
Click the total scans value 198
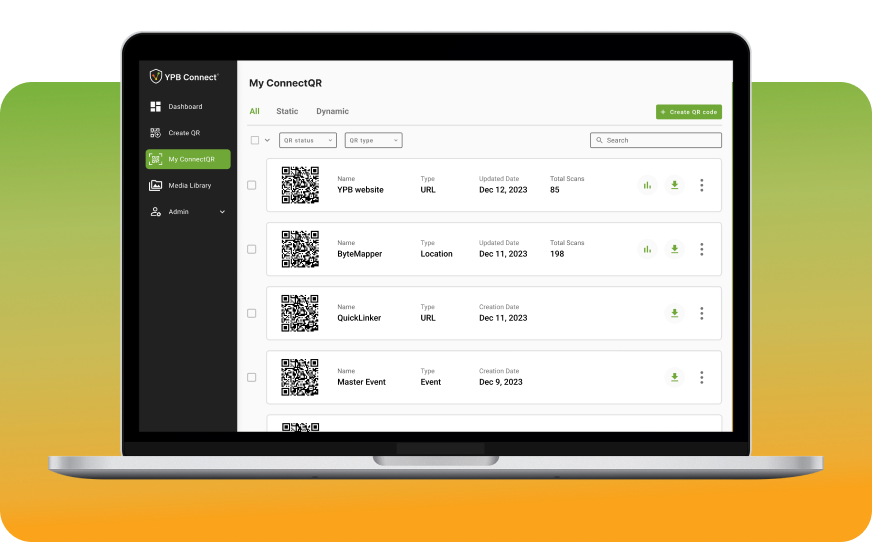557,253
